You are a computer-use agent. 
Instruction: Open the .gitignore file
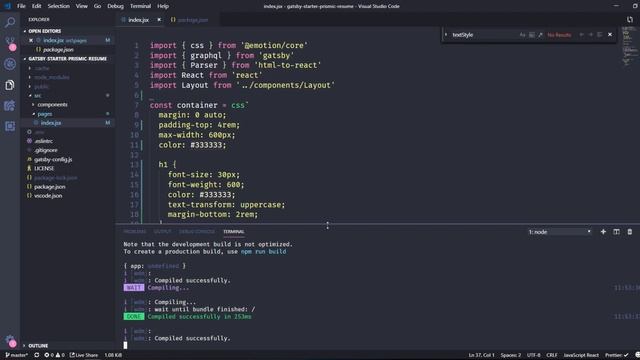[45, 150]
